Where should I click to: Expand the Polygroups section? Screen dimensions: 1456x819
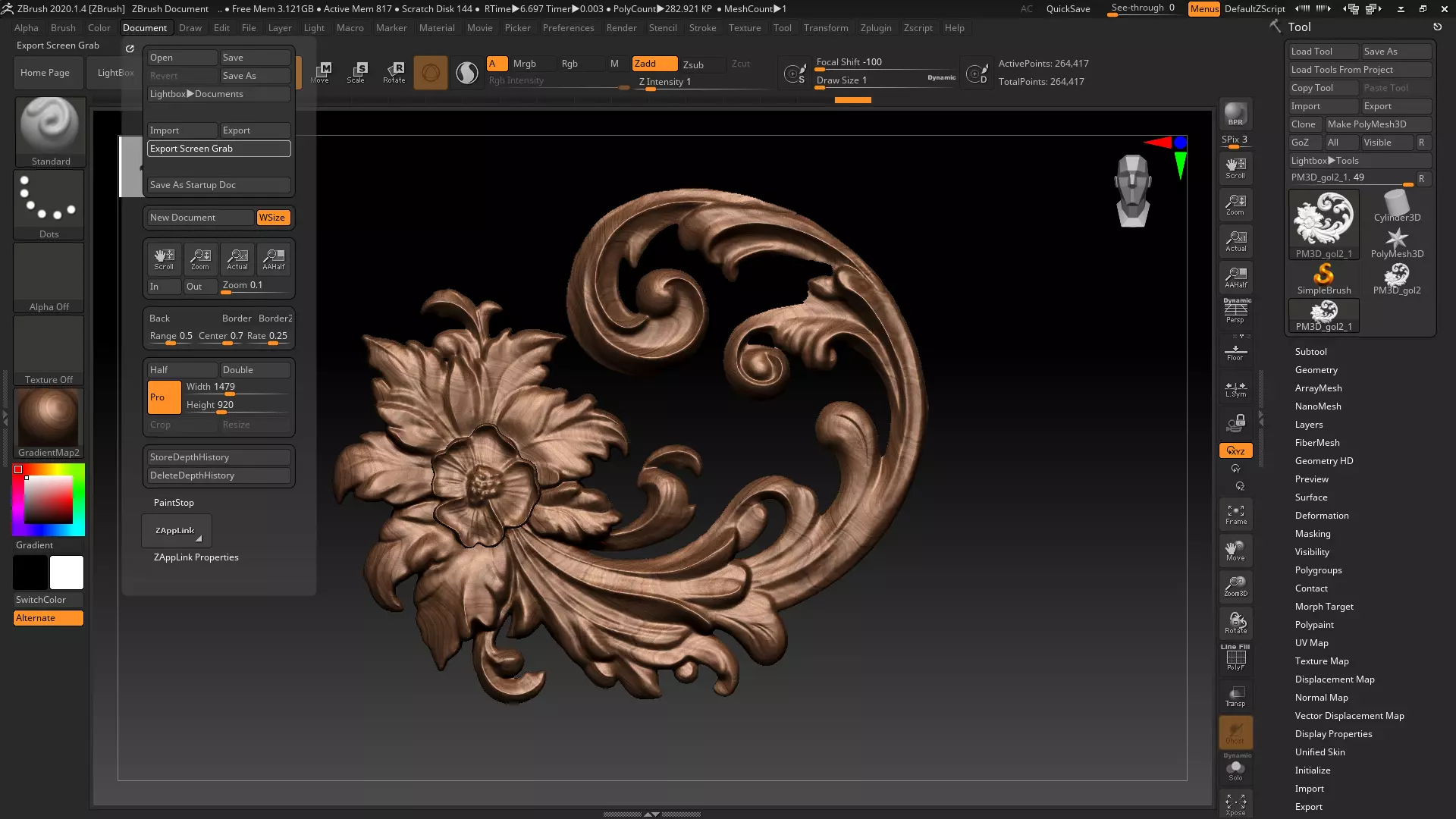(x=1318, y=570)
